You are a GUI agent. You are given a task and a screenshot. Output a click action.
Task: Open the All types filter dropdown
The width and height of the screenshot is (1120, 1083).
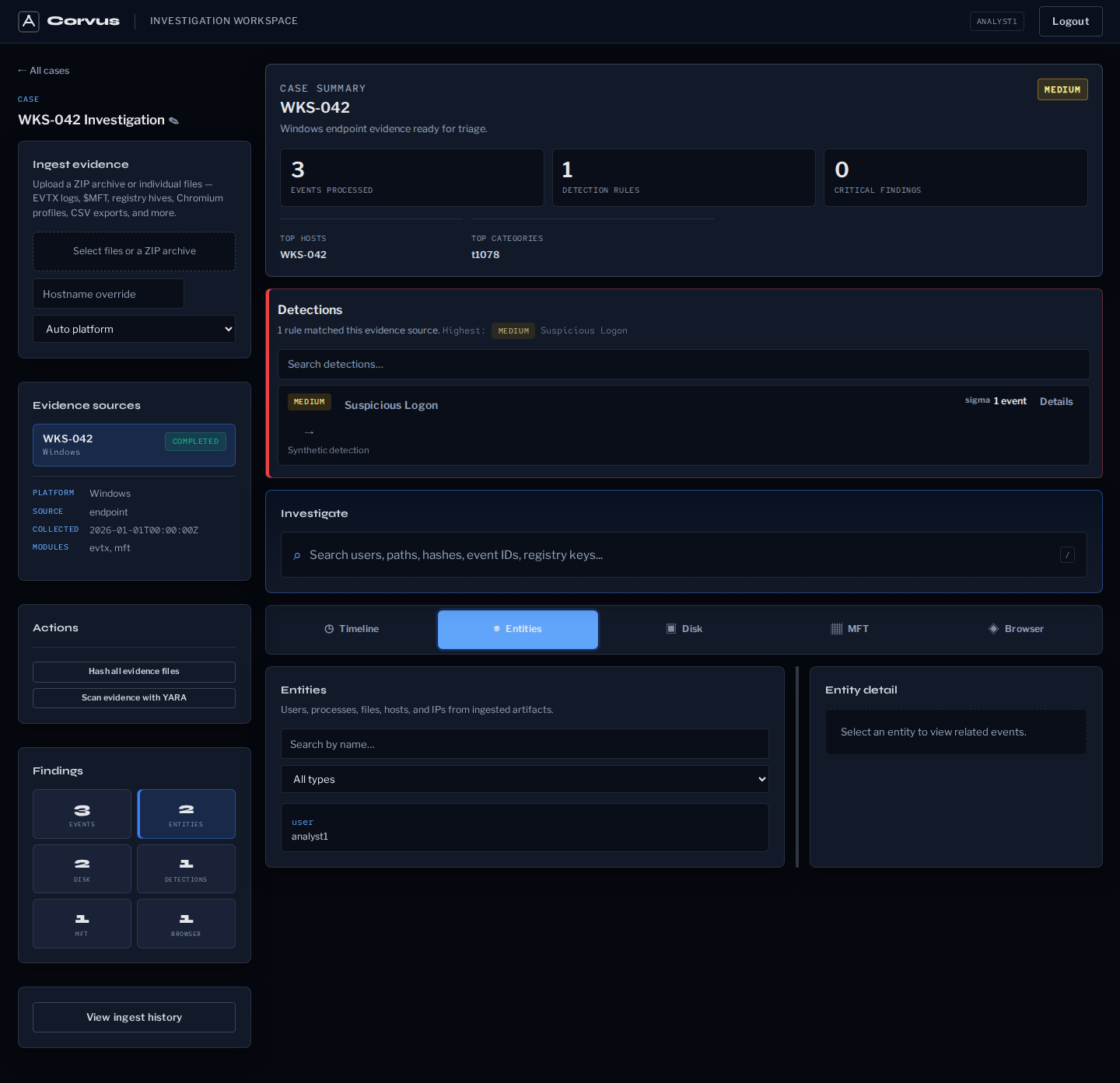(525, 779)
